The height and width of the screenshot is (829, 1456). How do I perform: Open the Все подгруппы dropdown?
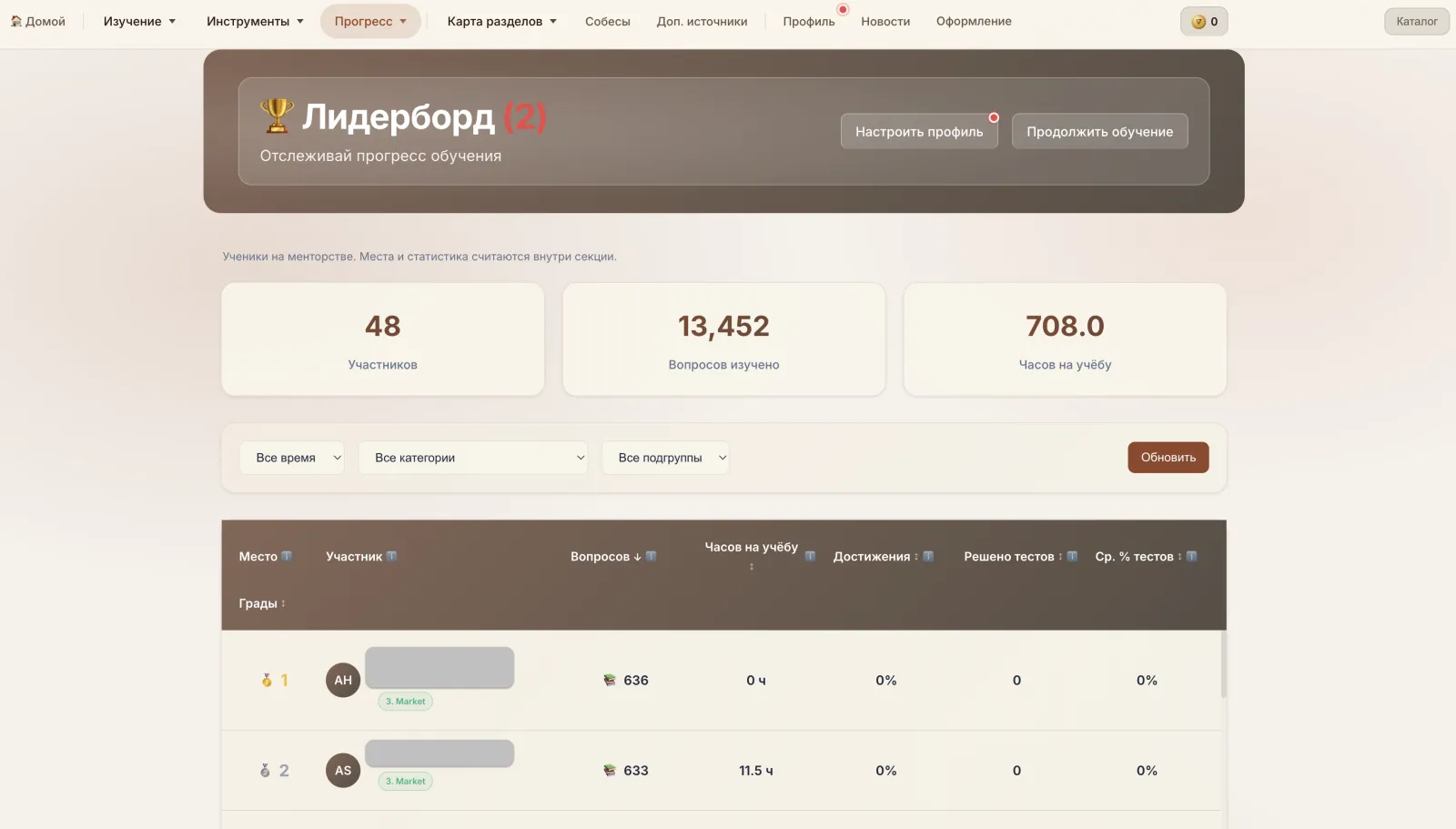[x=666, y=458]
